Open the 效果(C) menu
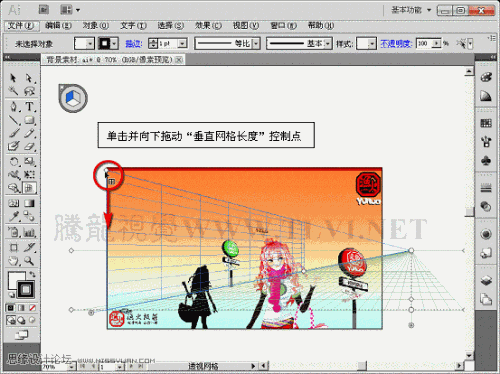The width and height of the screenshot is (500, 374). coord(208,26)
